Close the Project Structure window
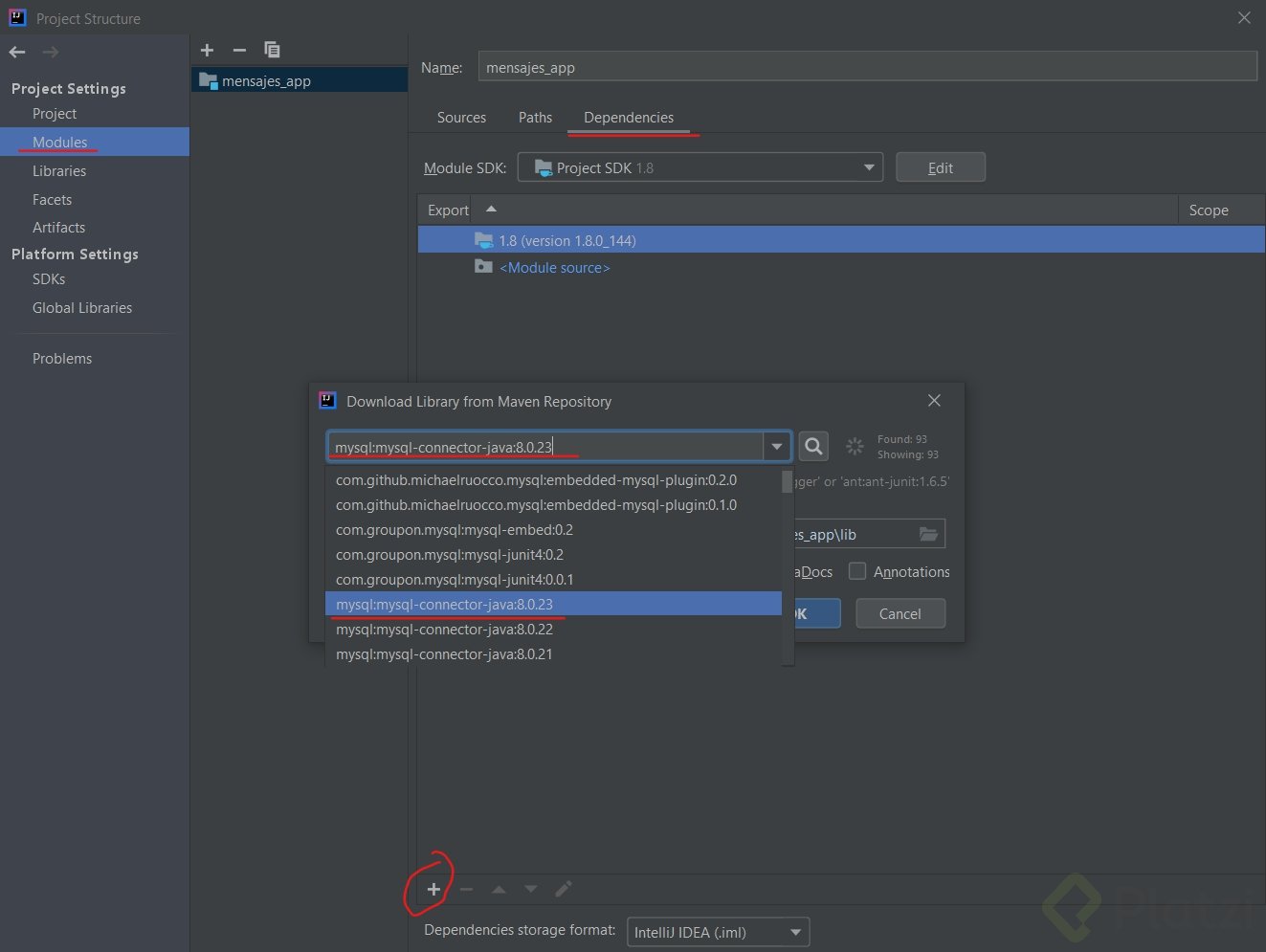 click(x=1244, y=17)
